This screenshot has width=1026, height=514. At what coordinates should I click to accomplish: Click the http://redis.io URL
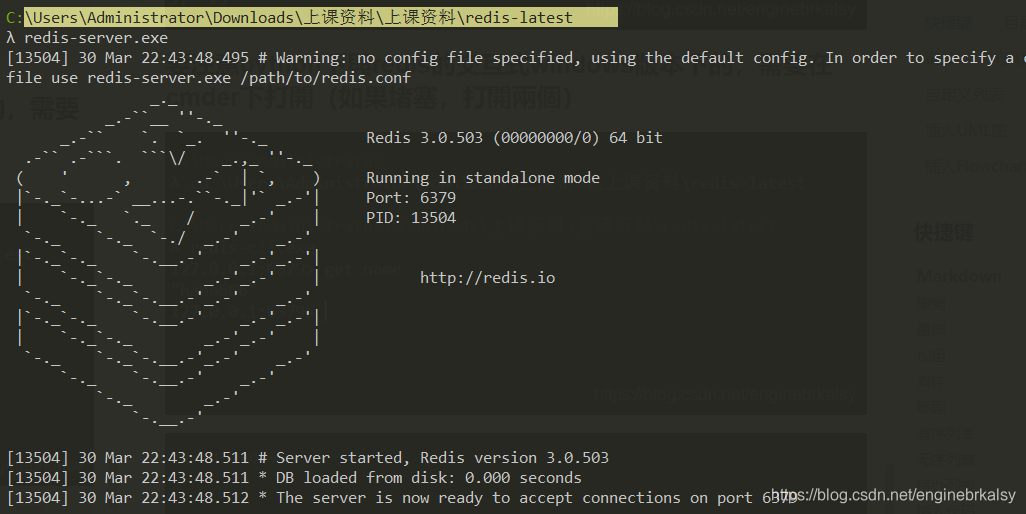(x=487, y=278)
